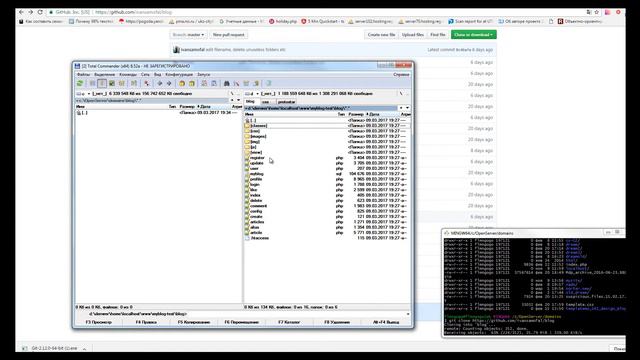Click F6 Перемещение button
This screenshot has height=360, width=640.
pos(242,322)
